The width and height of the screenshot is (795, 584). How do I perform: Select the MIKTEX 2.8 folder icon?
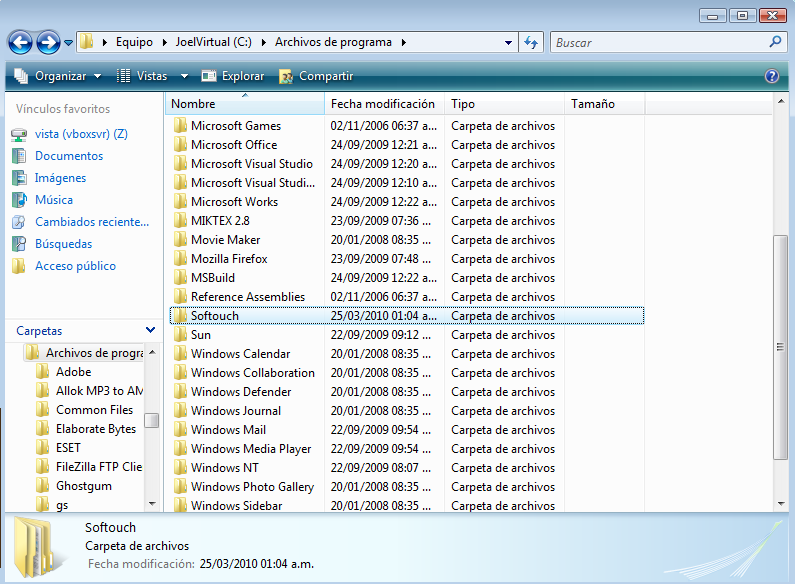coord(180,221)
